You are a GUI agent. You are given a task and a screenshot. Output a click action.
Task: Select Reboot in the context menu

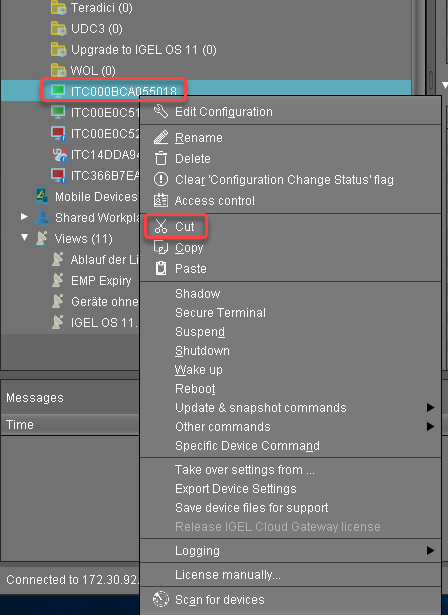(x=195, y=389)
